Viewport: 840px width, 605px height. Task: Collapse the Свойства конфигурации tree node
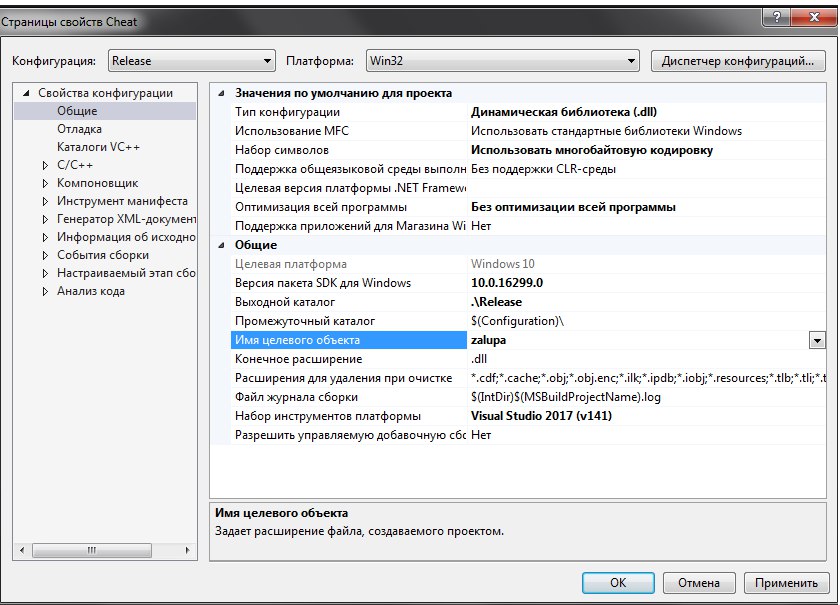click(x=26, y=93)
